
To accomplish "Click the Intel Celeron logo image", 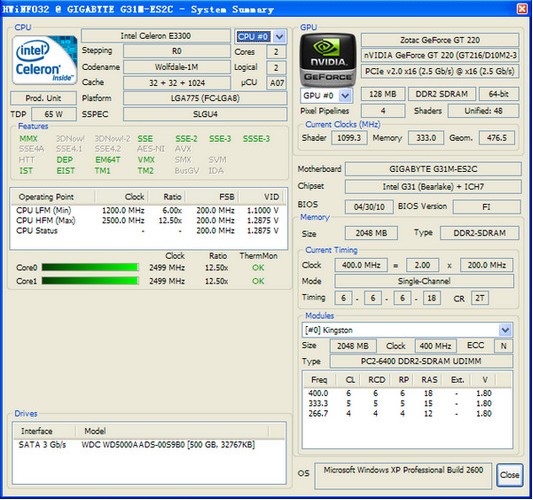I will (x=44, y=60).
